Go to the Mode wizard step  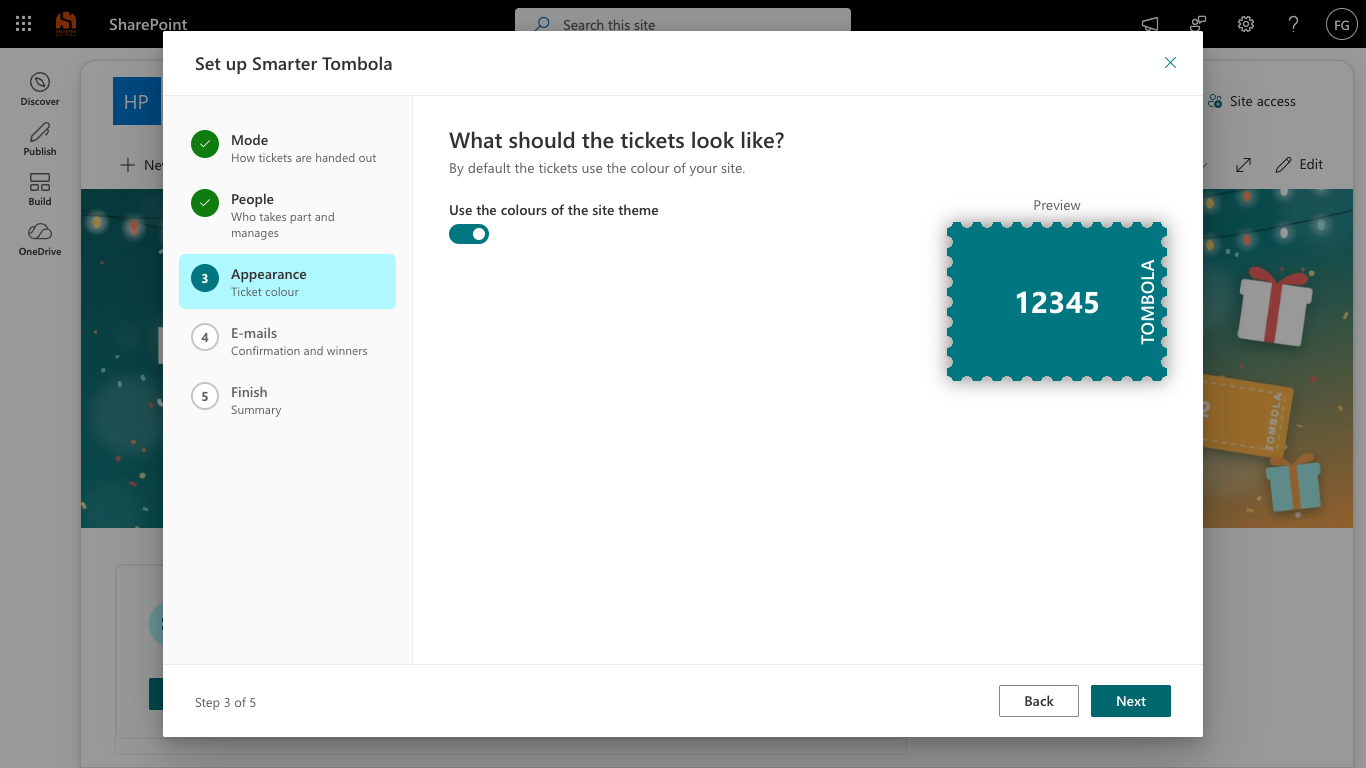(x=287, y=148)
